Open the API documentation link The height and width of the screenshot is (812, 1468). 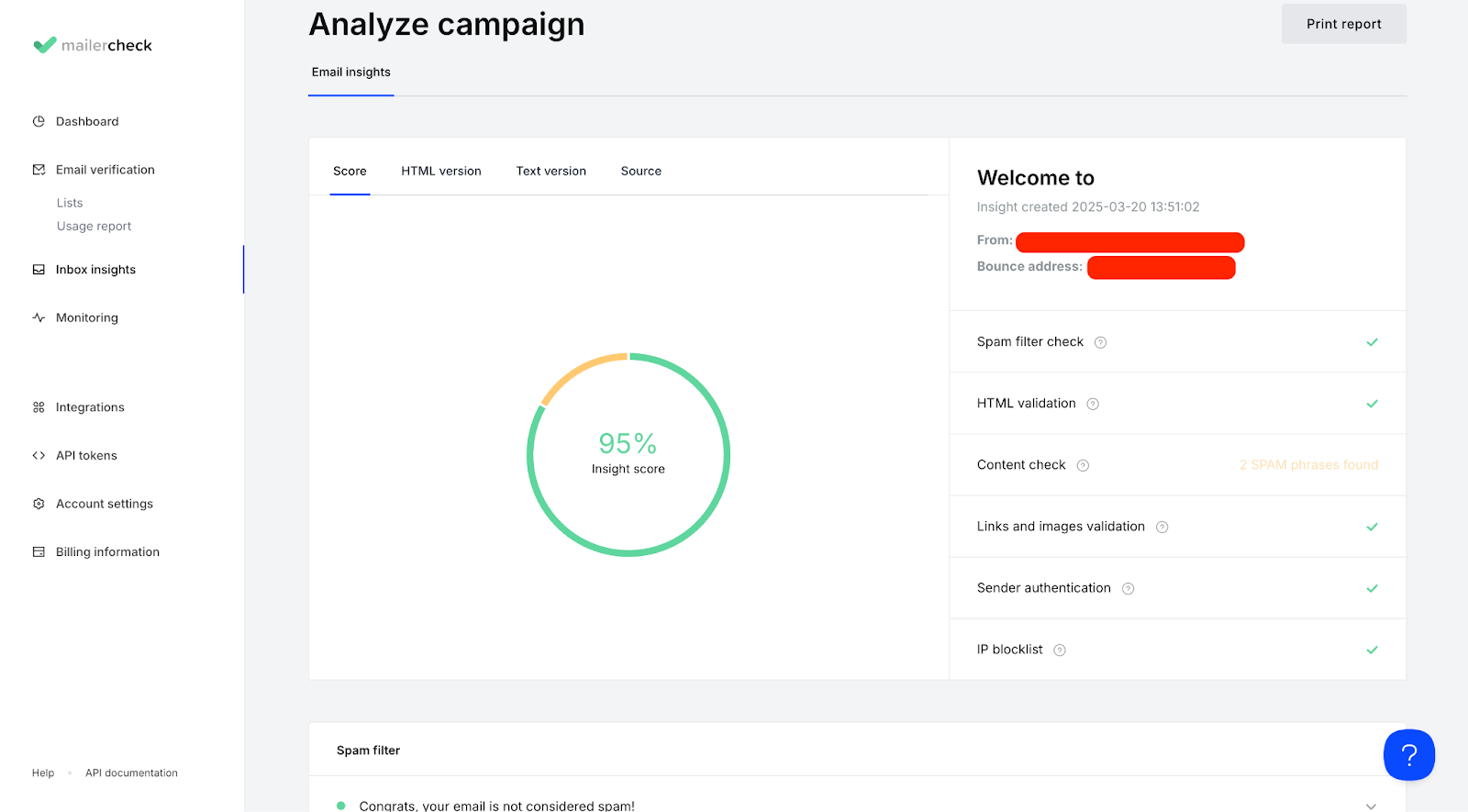click(x=131, y=773)
